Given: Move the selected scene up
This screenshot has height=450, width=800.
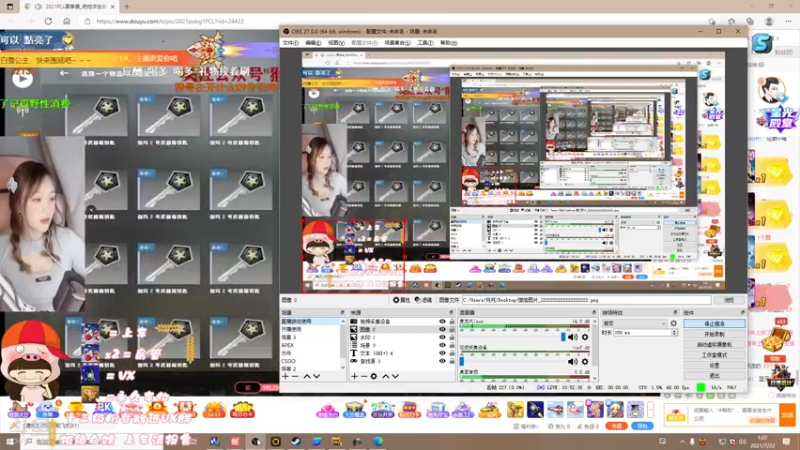Looking at the screenshot, I should click(x=307, y=377).
